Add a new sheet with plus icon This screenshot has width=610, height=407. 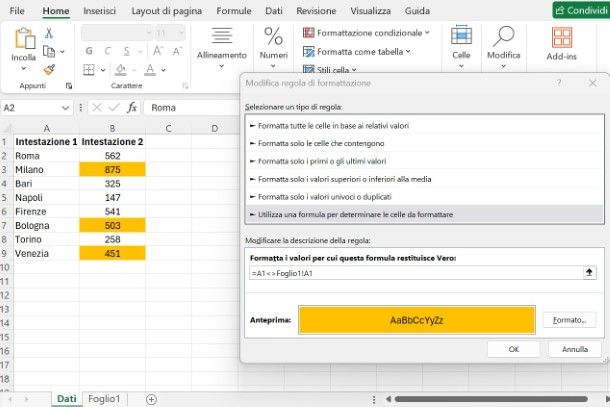[x=151, y=399]
